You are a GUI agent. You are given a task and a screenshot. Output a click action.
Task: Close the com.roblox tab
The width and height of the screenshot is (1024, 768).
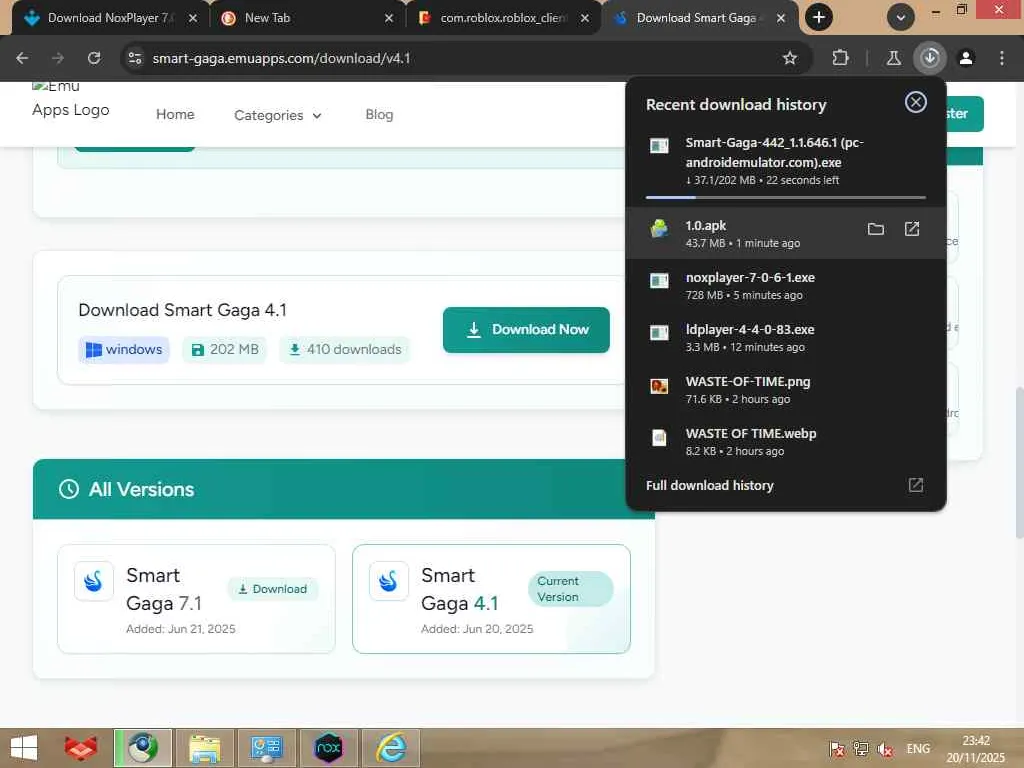(x=584, y=18)
